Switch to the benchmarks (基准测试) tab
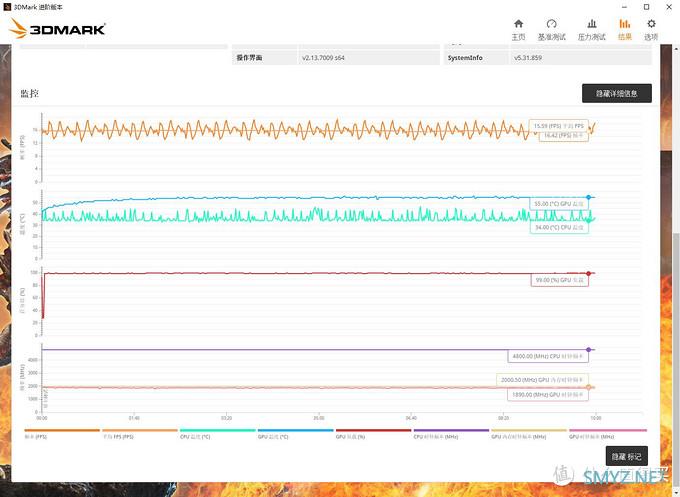680x497 pixels. point(552,30)
